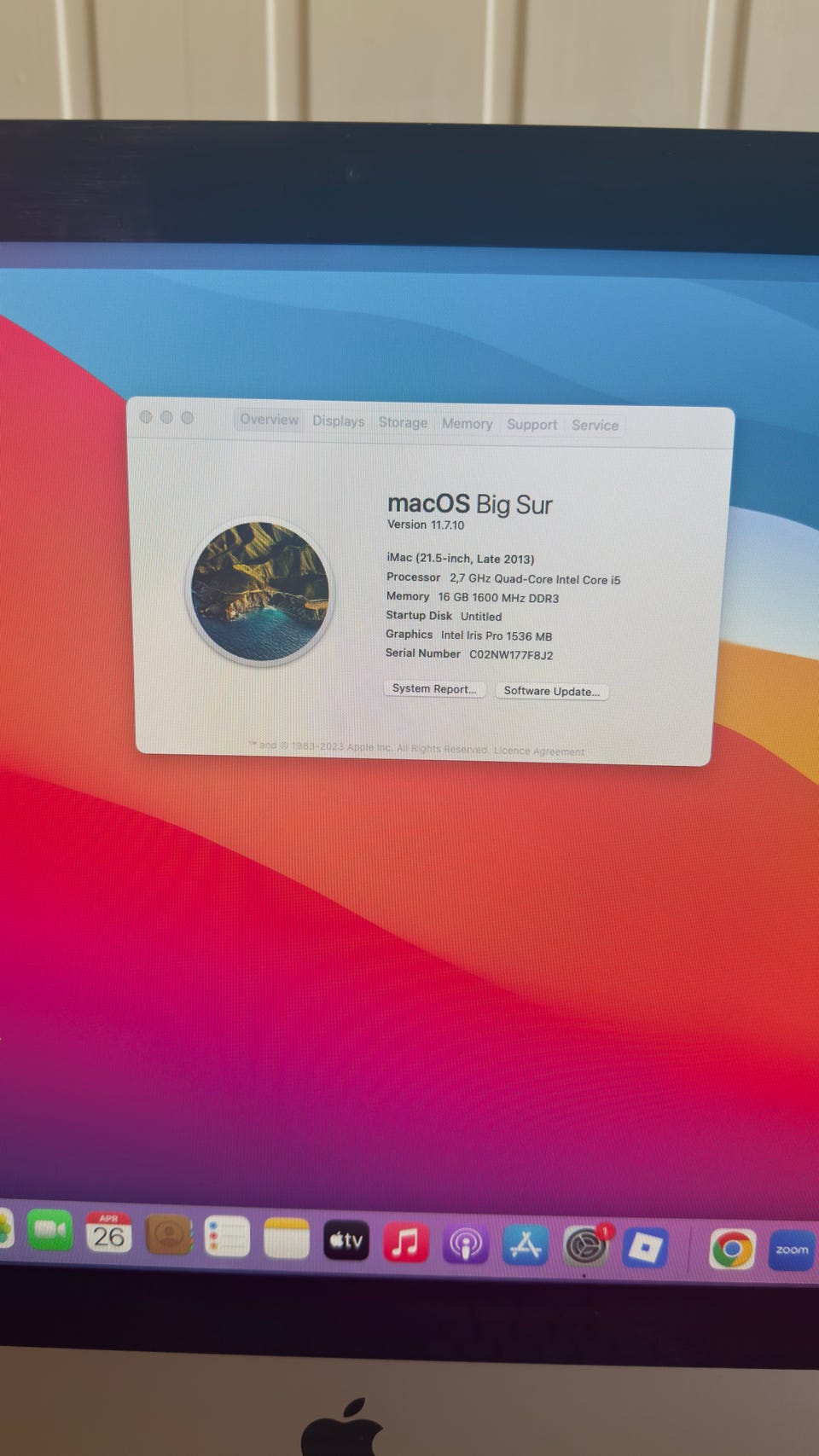Viewport: 819px width, 1456px height.
Task: Open Music app in Dock
Action: 406,1242
